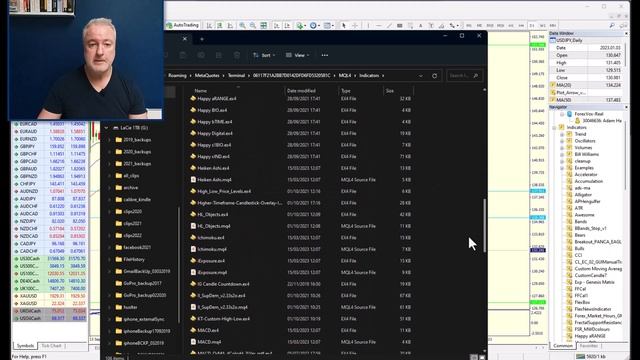Select the Accelerator indicator in Navigator
The width and height of the screenshot is (640, 360).
(586, 174)
